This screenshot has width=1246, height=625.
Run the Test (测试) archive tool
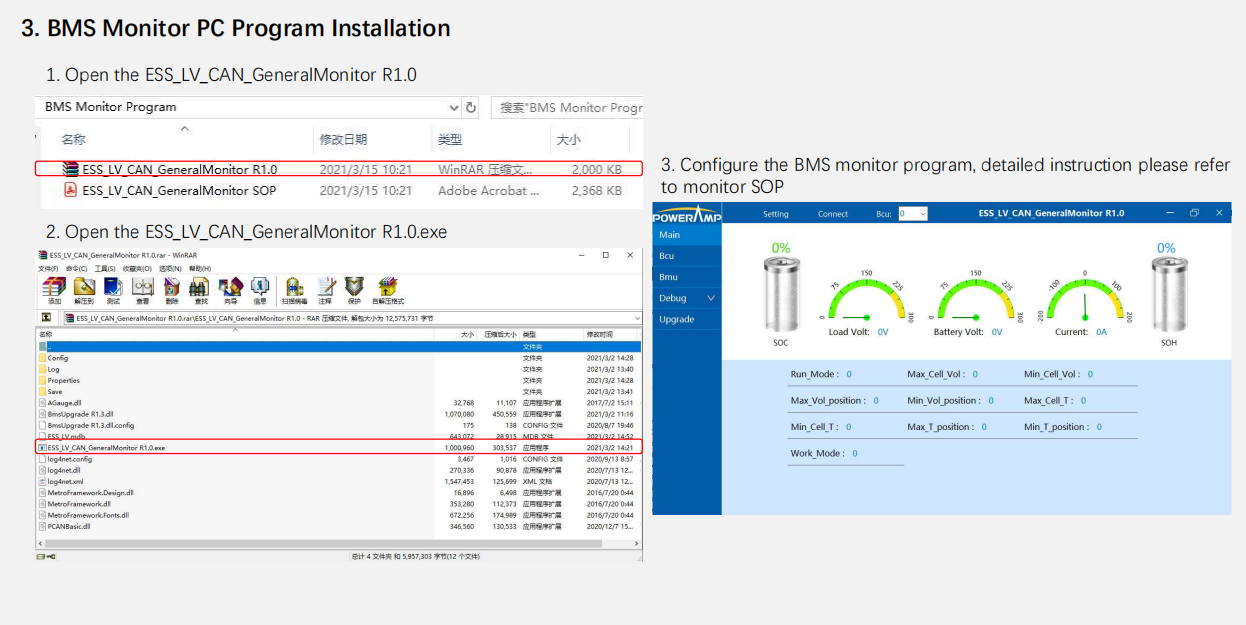coord(111,289)
